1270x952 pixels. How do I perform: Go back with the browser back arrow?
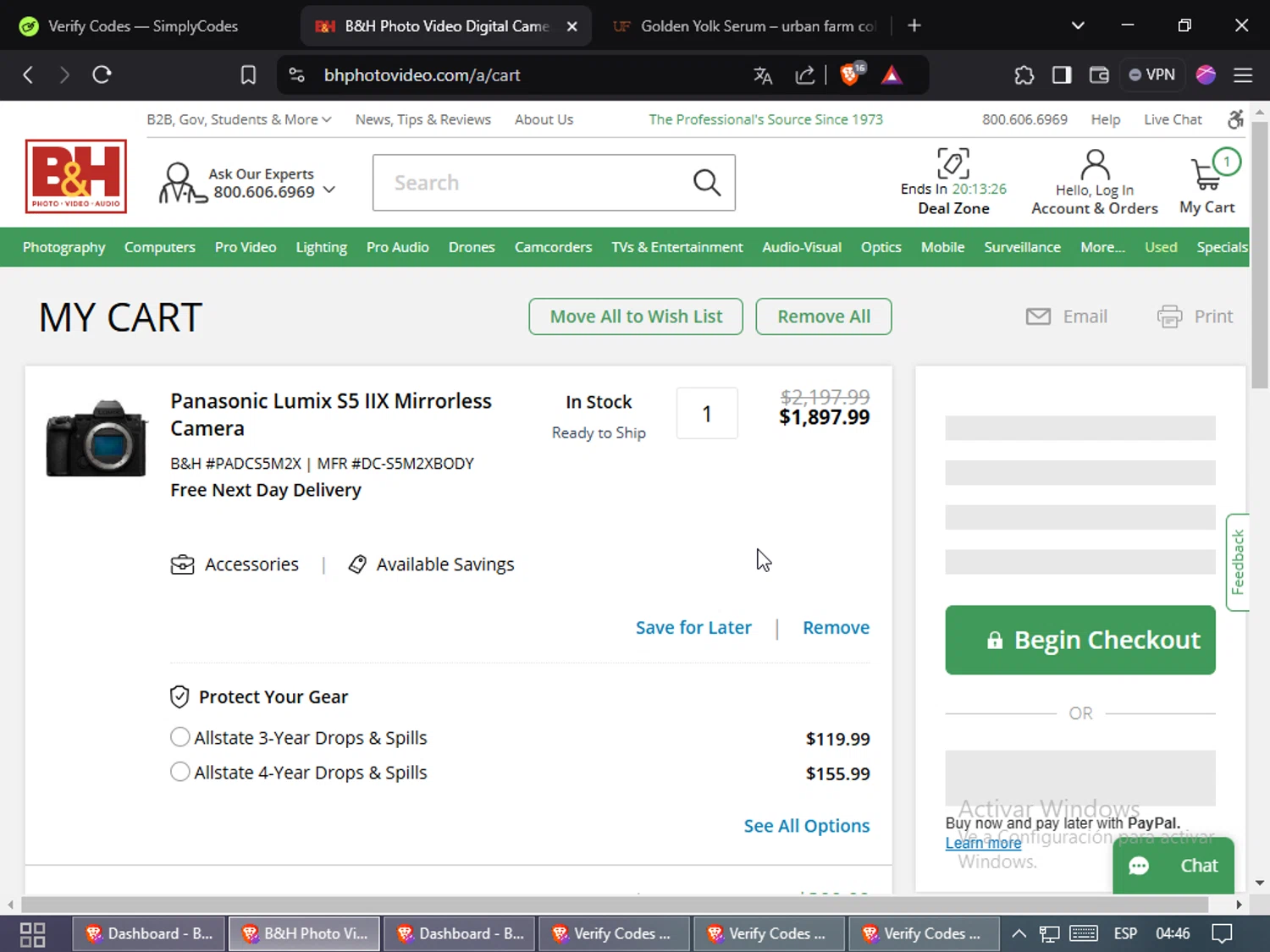(x=28, y=74)
